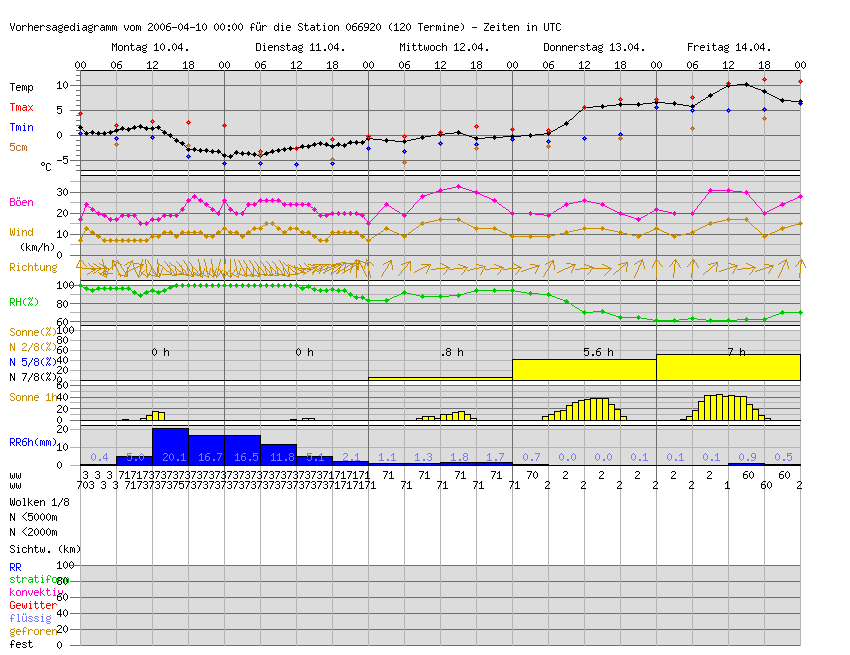Click the rainfall value '0.9' on Friday

tap(747, 457)
